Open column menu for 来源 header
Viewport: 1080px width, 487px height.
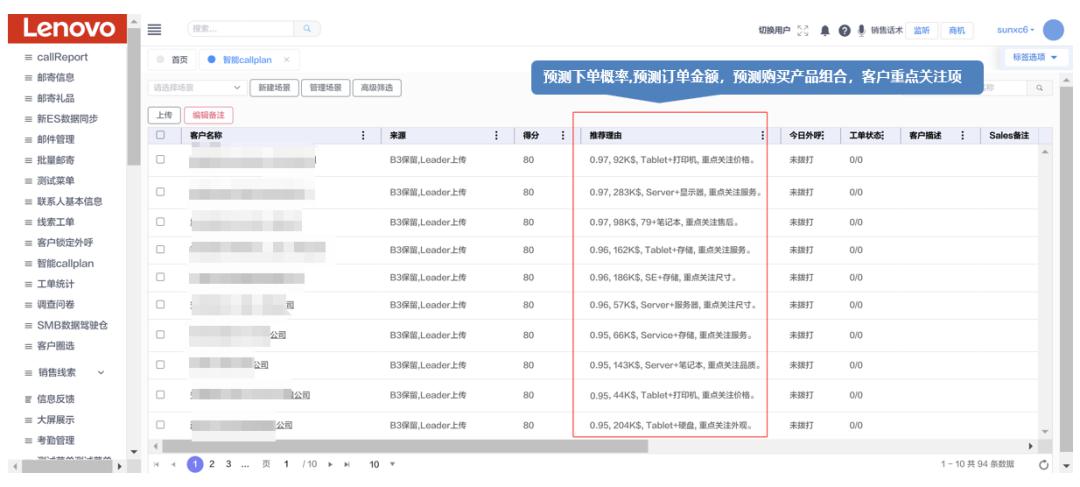point(496,136)
